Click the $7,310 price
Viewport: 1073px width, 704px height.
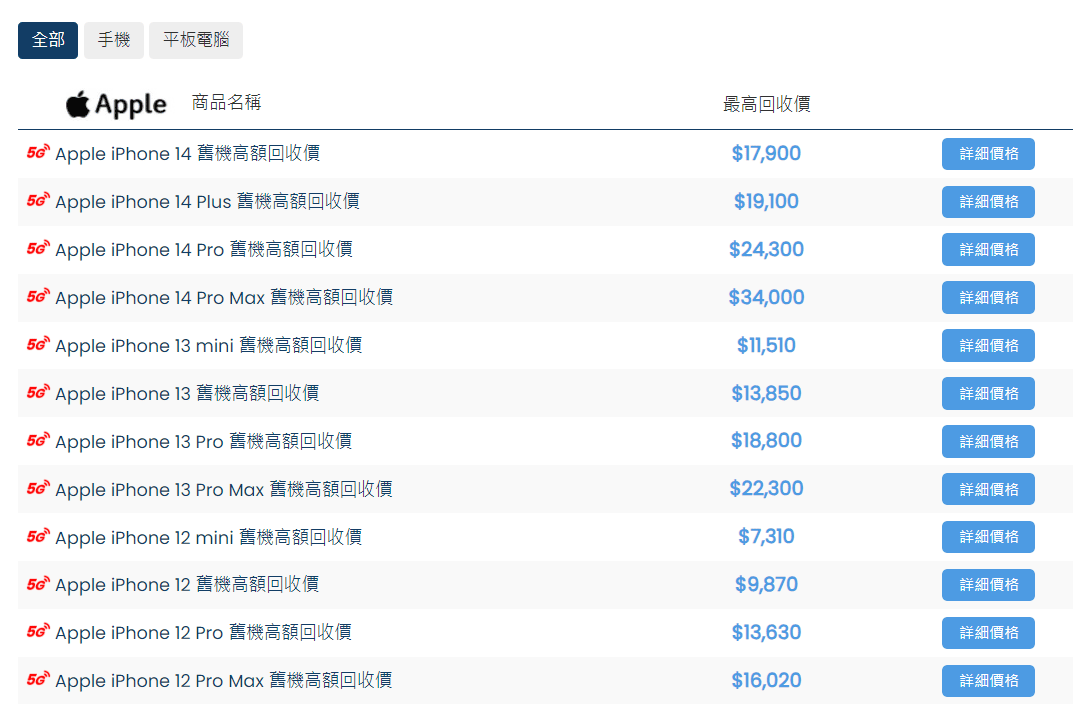pos(766,536)
